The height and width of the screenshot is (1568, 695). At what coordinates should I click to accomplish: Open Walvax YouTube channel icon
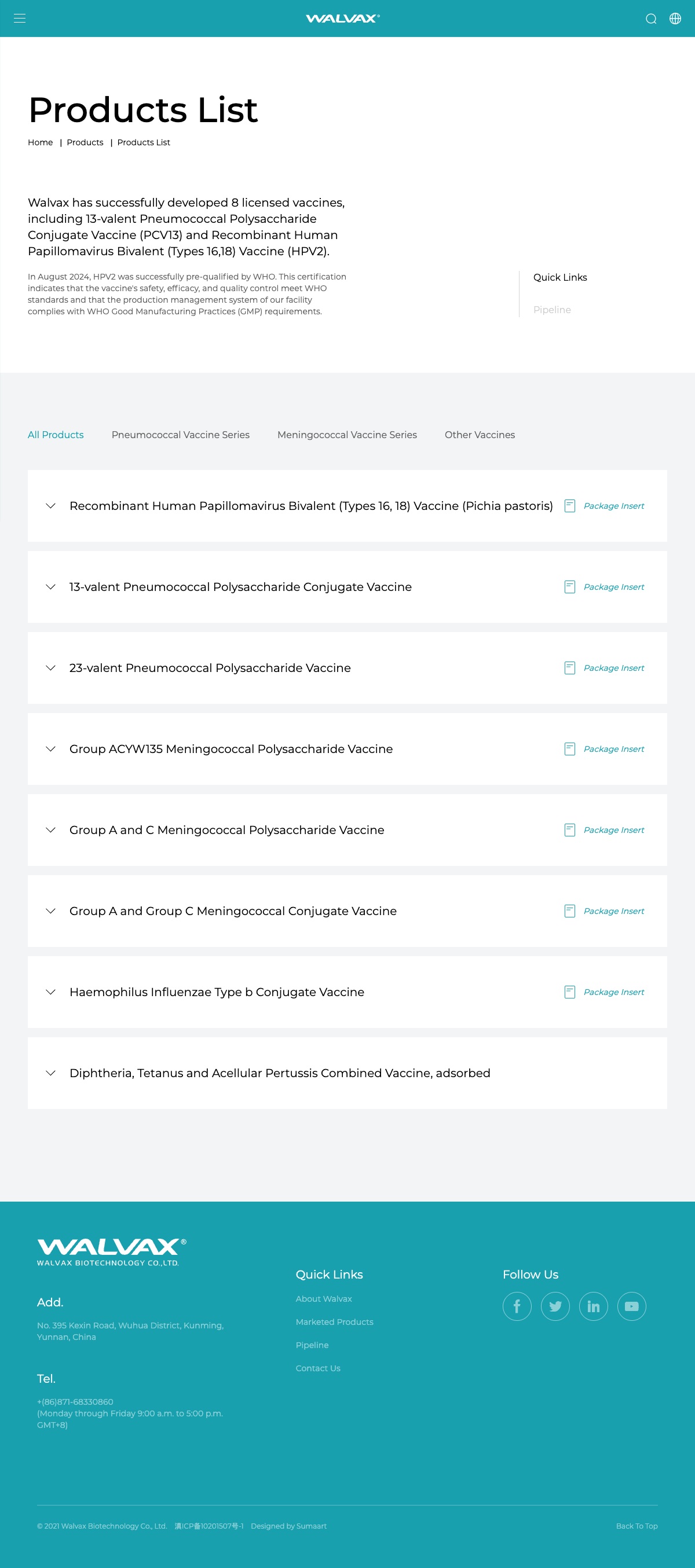[x=632, y=1306]
